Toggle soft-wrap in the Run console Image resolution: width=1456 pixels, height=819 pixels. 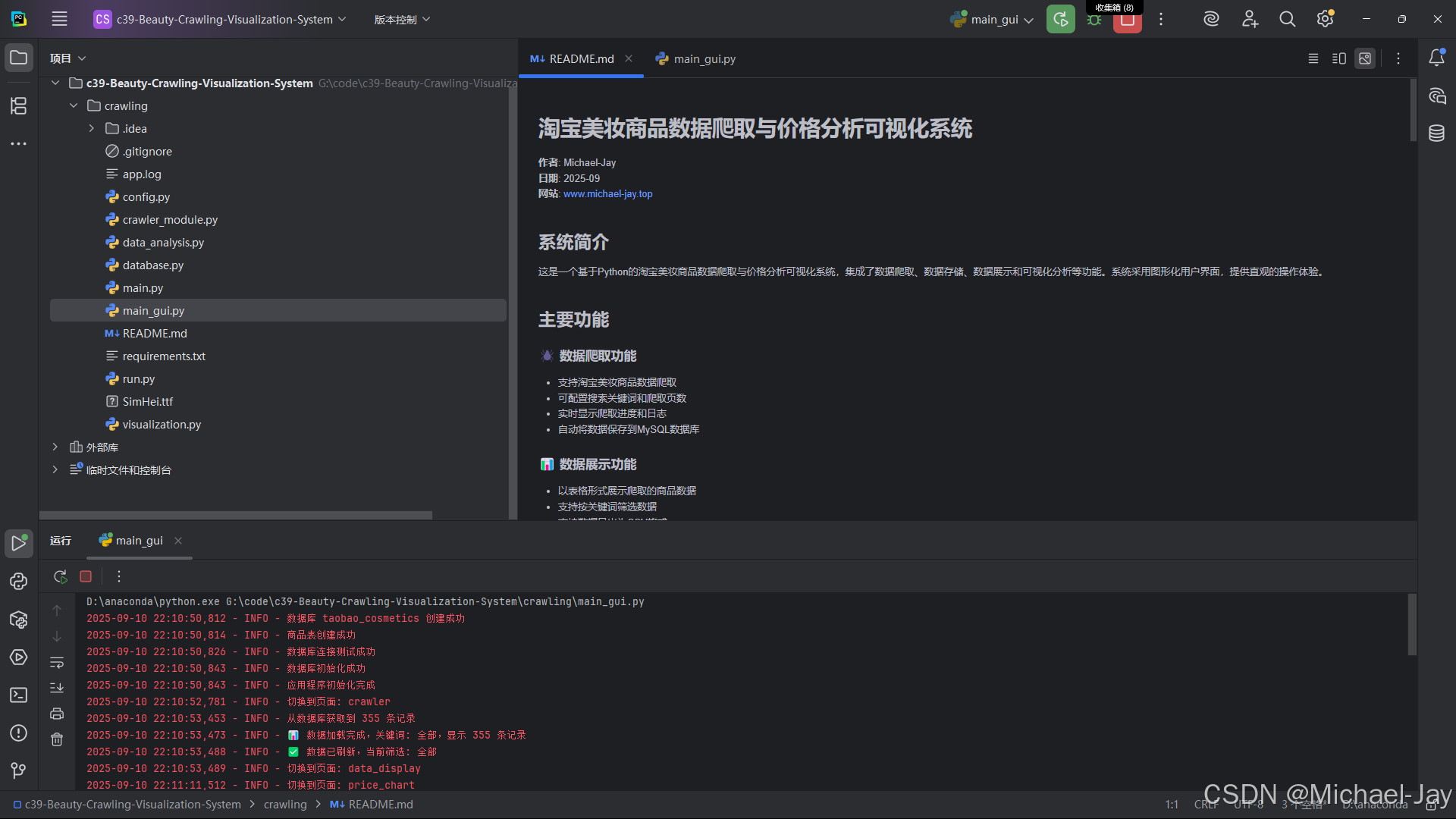tap(57, 663)
